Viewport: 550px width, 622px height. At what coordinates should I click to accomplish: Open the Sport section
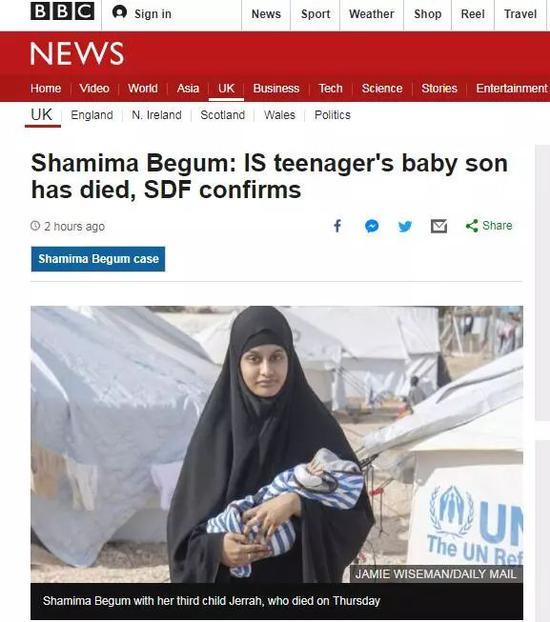pyautogui.click(x=315, y=14)
